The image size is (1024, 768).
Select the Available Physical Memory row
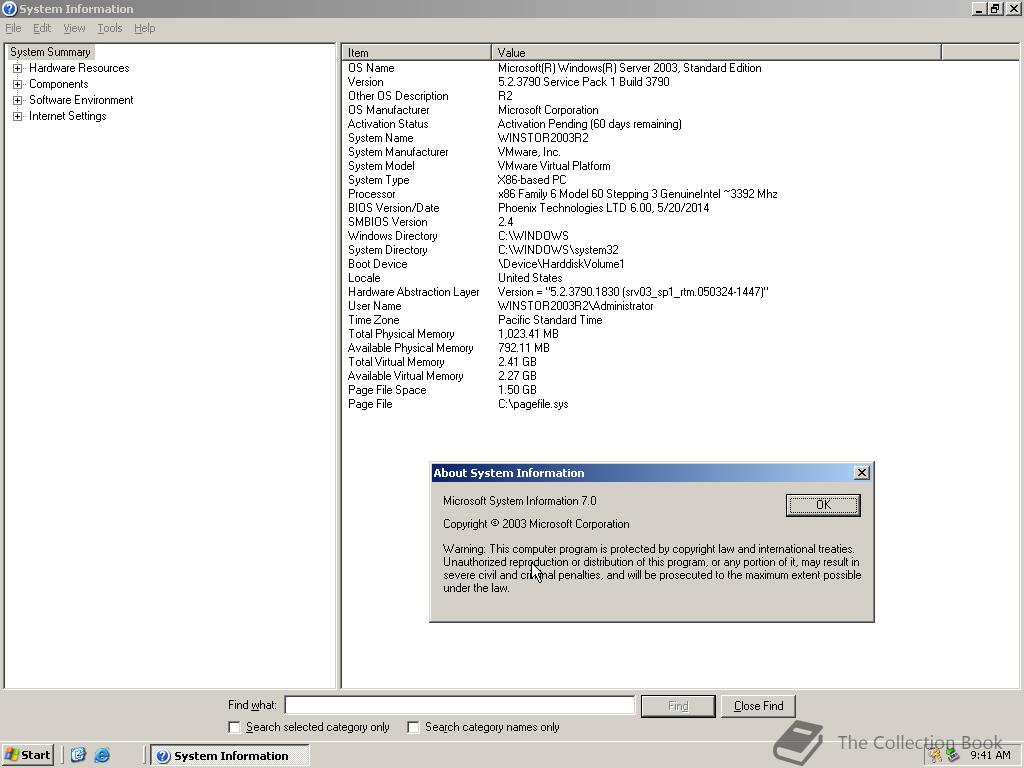(641, 348)
